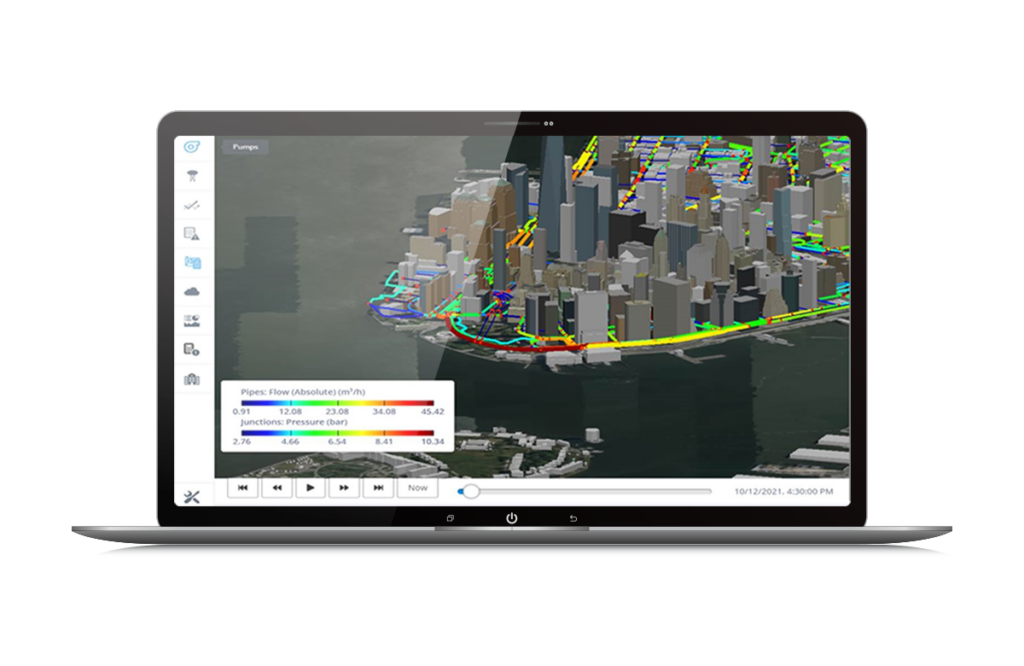Open the alerts report warning icon
Viewport: 1024px width, 666px height.
tap(192, 234)
